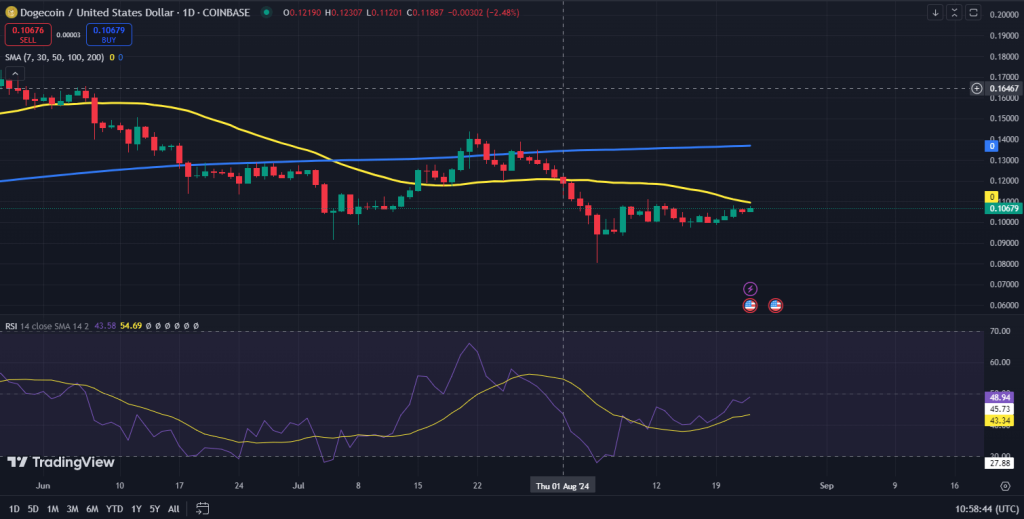Select the 5D time range
The height and width of the screenshot is (519, 1024).
[33, 509]
